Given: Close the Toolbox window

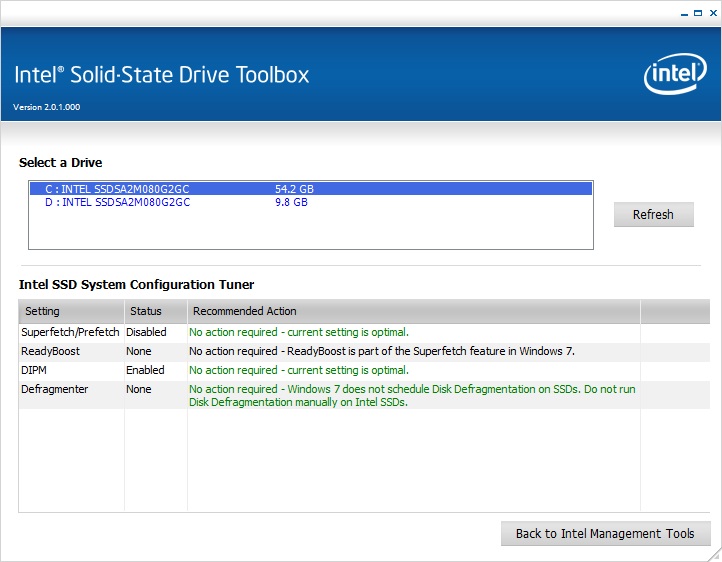Looking at the screenshot, I should [x=713, y=13].
